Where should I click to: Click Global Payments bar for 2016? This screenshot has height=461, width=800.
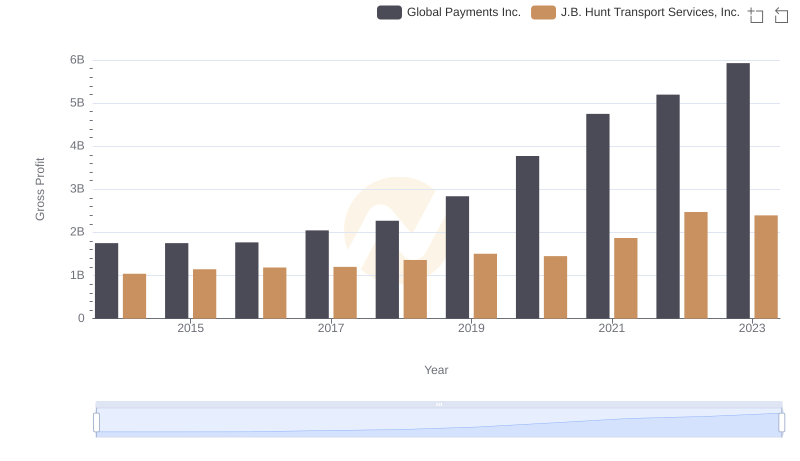(247, 280)
